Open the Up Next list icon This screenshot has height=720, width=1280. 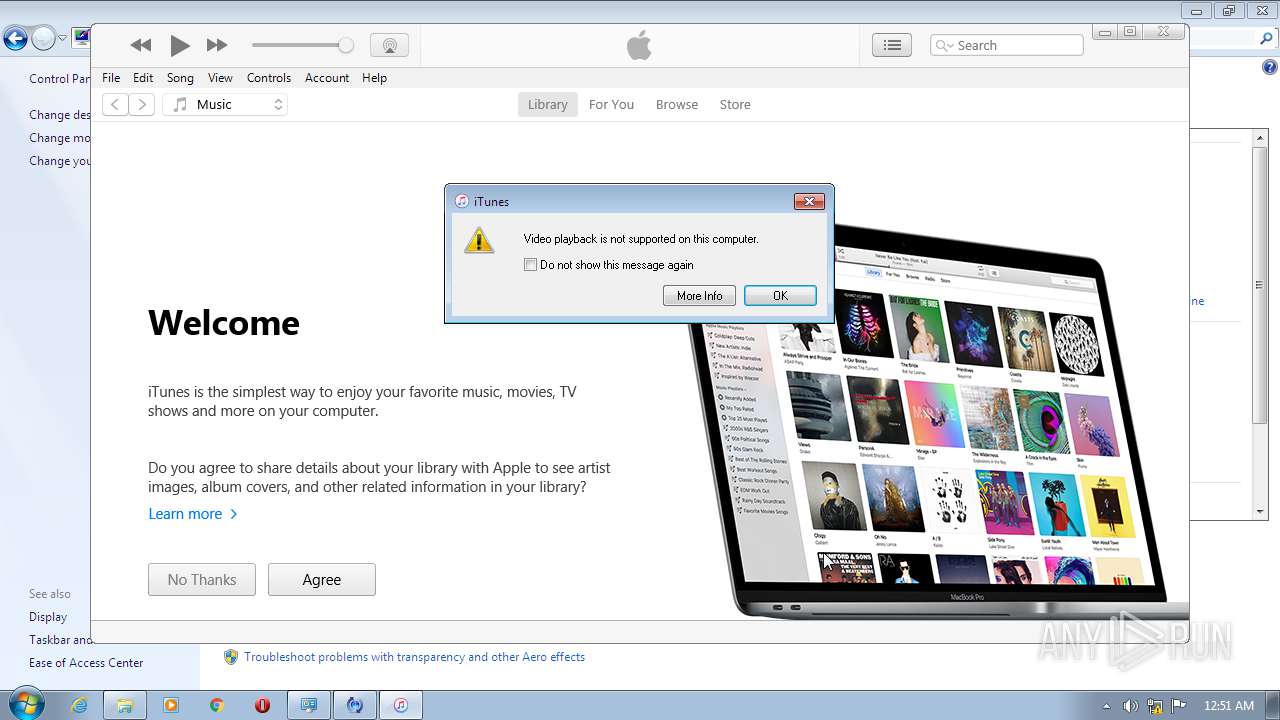point(892,45)
